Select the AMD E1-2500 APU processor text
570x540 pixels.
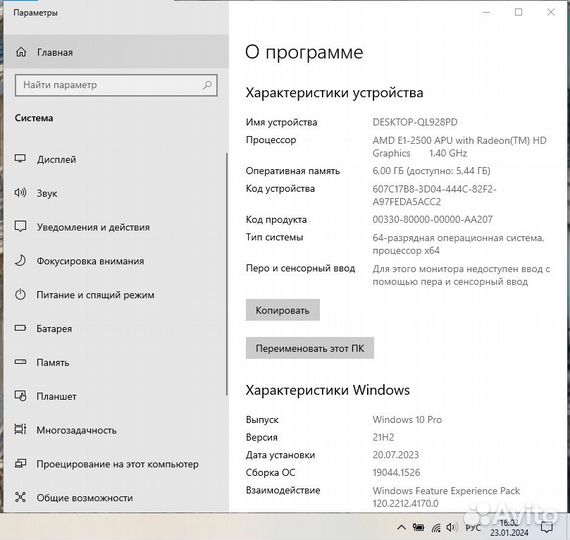pos(459,147)
